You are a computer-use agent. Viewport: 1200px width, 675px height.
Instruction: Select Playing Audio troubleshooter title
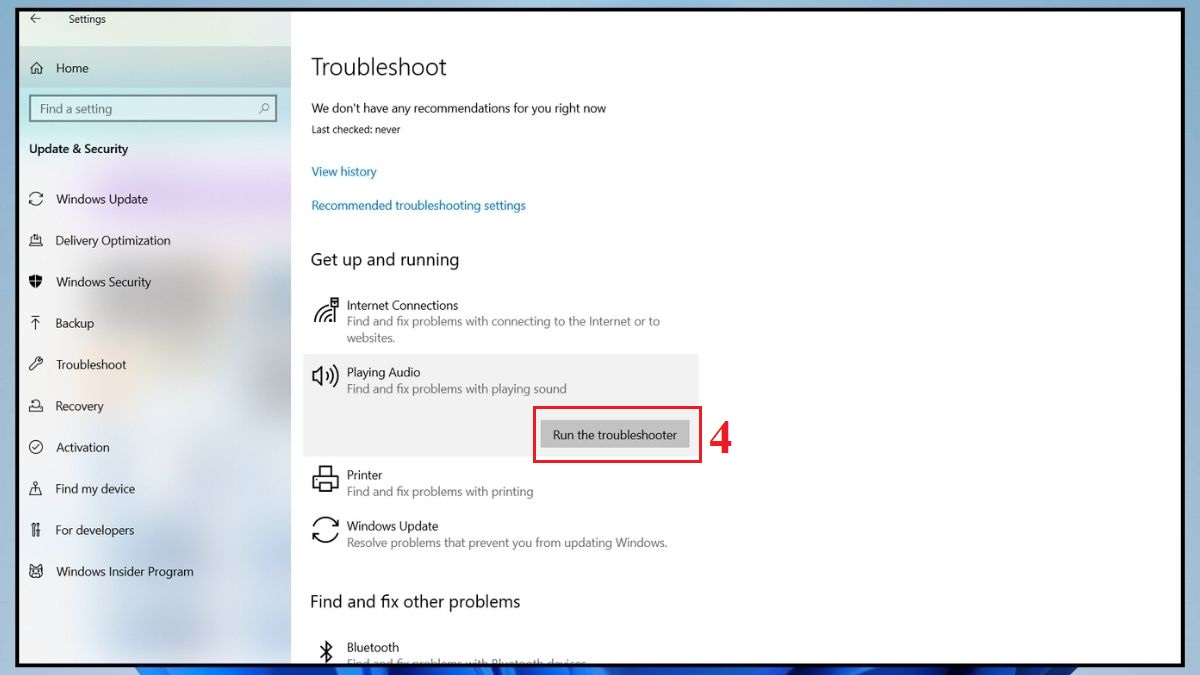coord(383,372)
